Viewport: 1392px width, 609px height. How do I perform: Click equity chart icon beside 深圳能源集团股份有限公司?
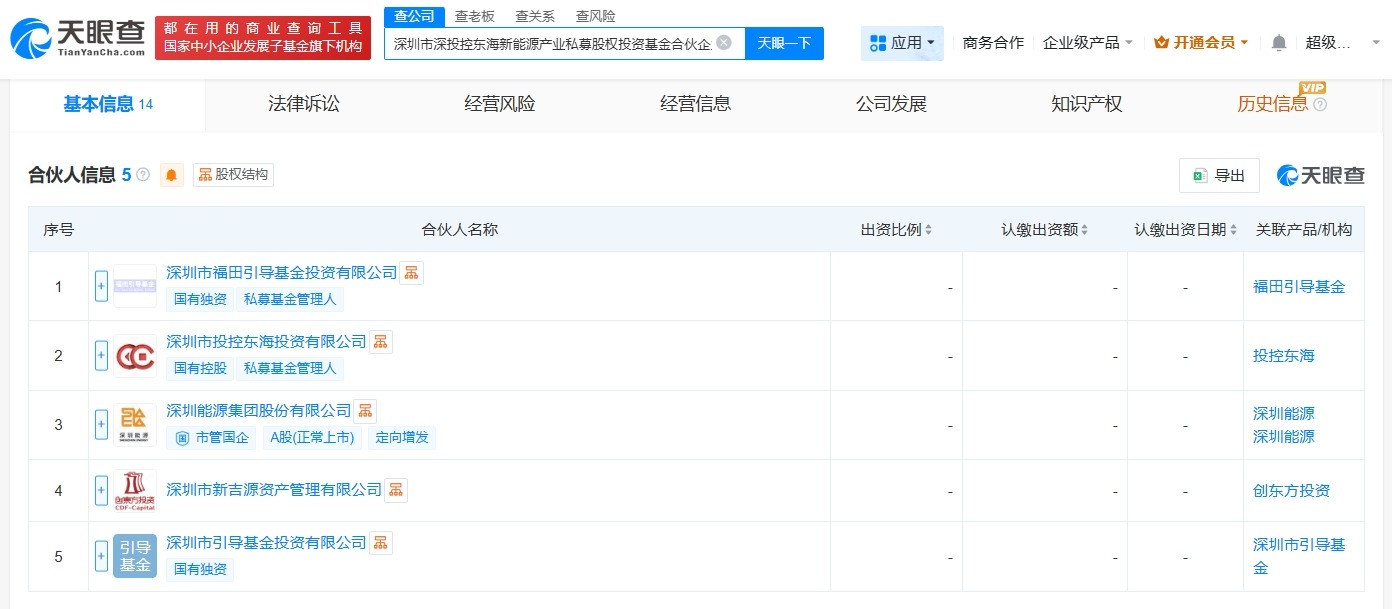pos(365,410)
